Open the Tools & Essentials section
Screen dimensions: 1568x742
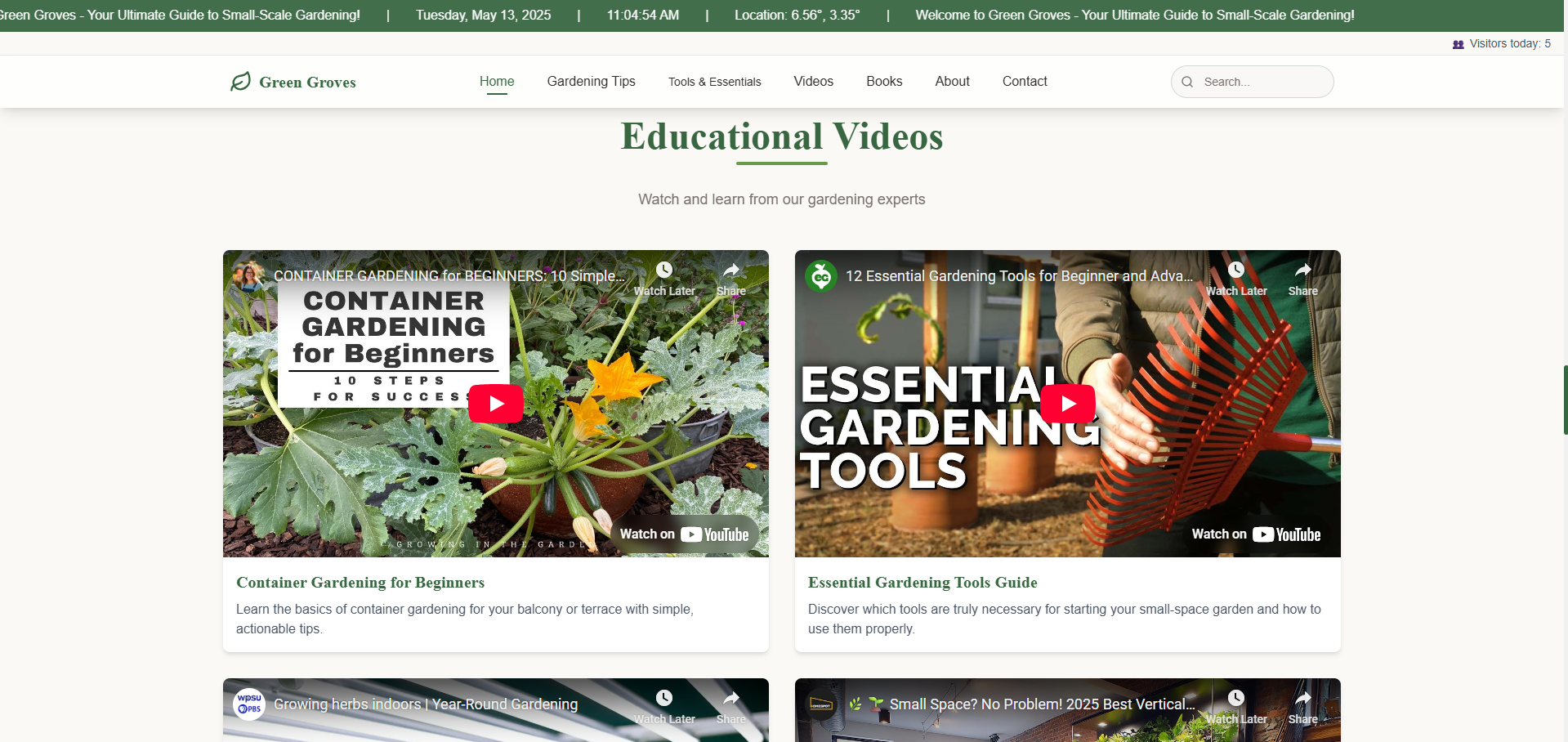point(714,81)
